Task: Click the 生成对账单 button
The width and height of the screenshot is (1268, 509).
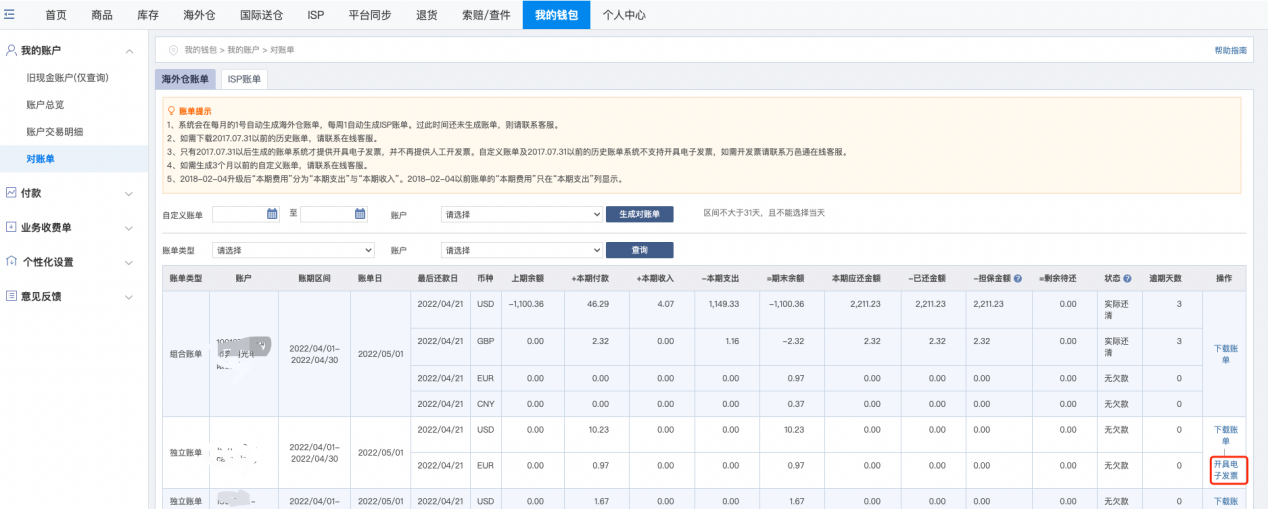Action: point(640,214)
